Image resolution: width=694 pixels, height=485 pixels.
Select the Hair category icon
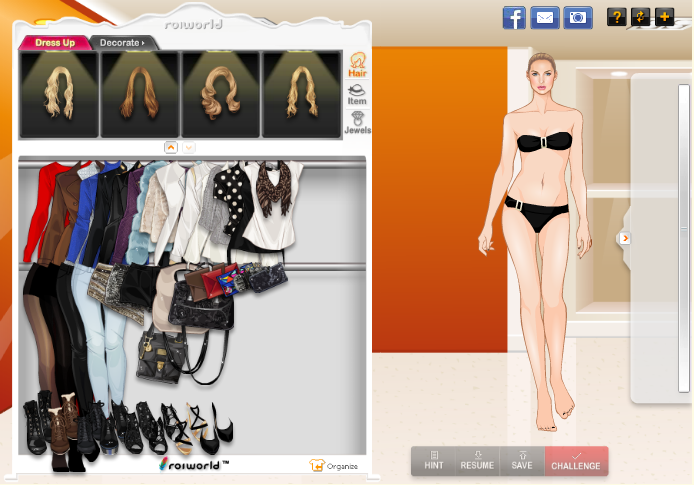click(357, 64)
